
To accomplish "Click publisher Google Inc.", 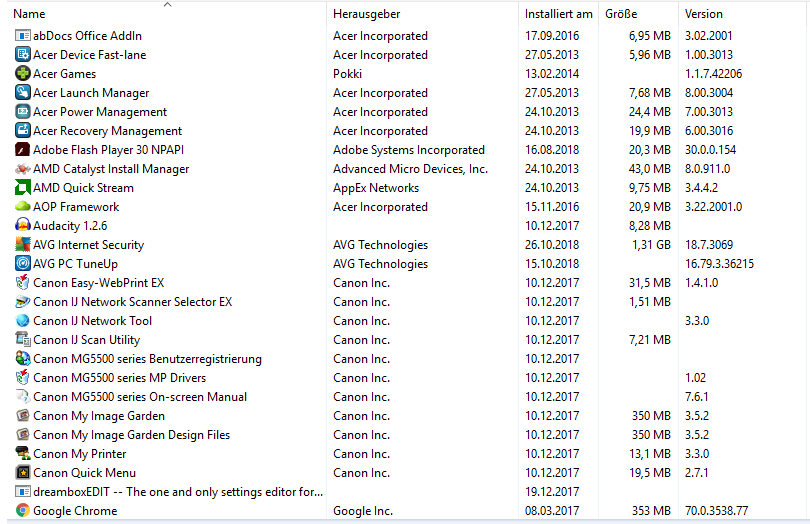I will click(363, 511).
